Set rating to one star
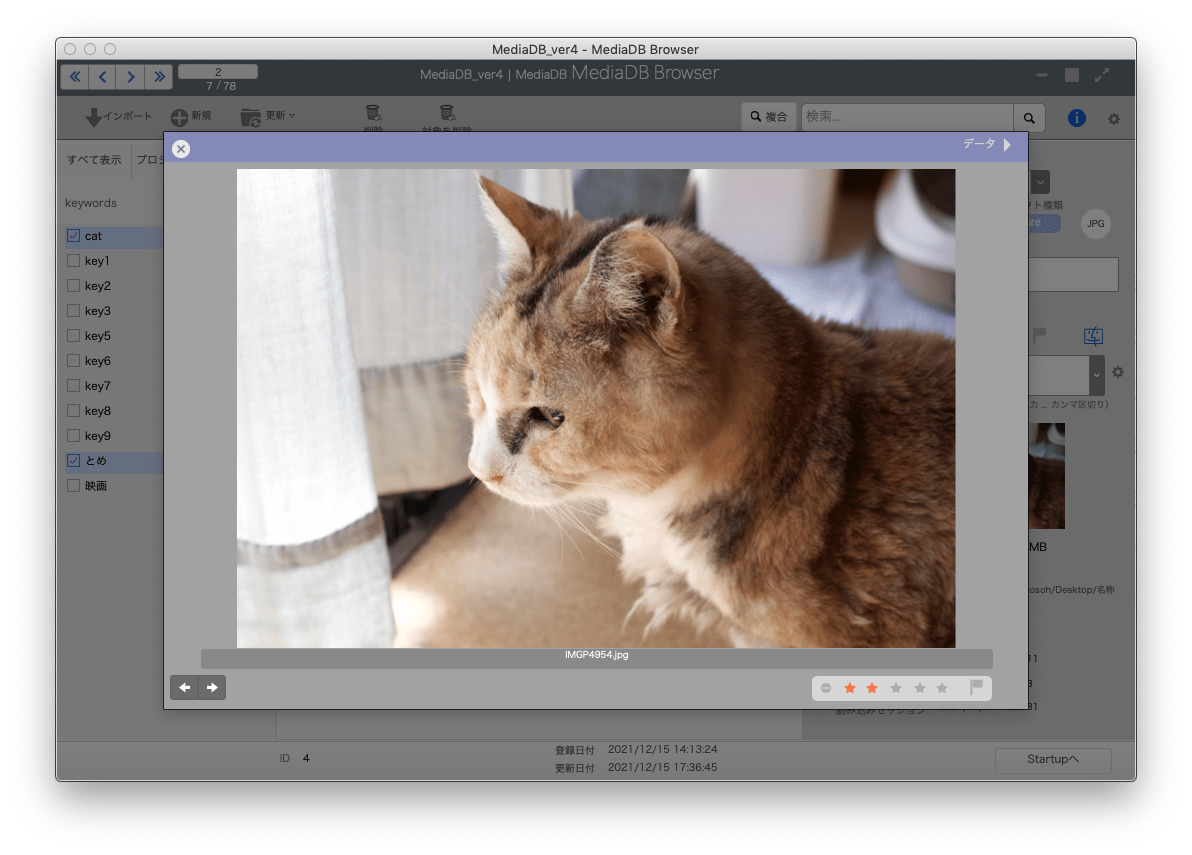Image resolution: width=1192 pixels, height=855 pixels. coord(850,689)
